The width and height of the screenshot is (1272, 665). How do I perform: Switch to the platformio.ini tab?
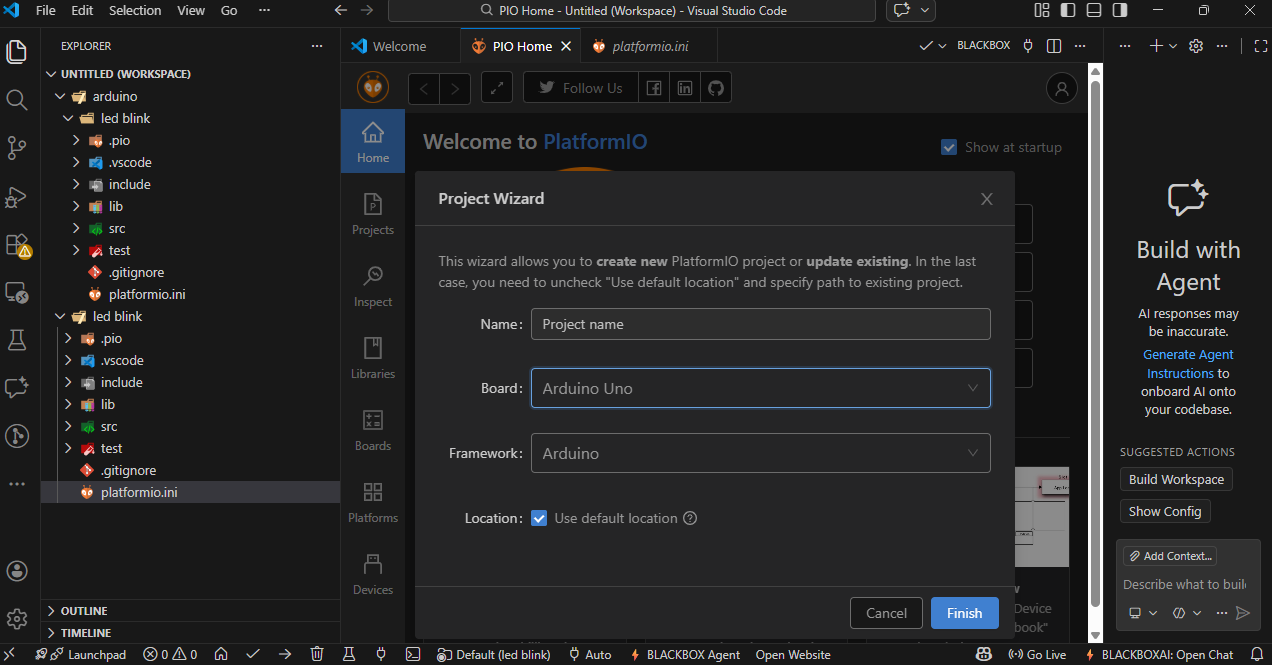649,46
